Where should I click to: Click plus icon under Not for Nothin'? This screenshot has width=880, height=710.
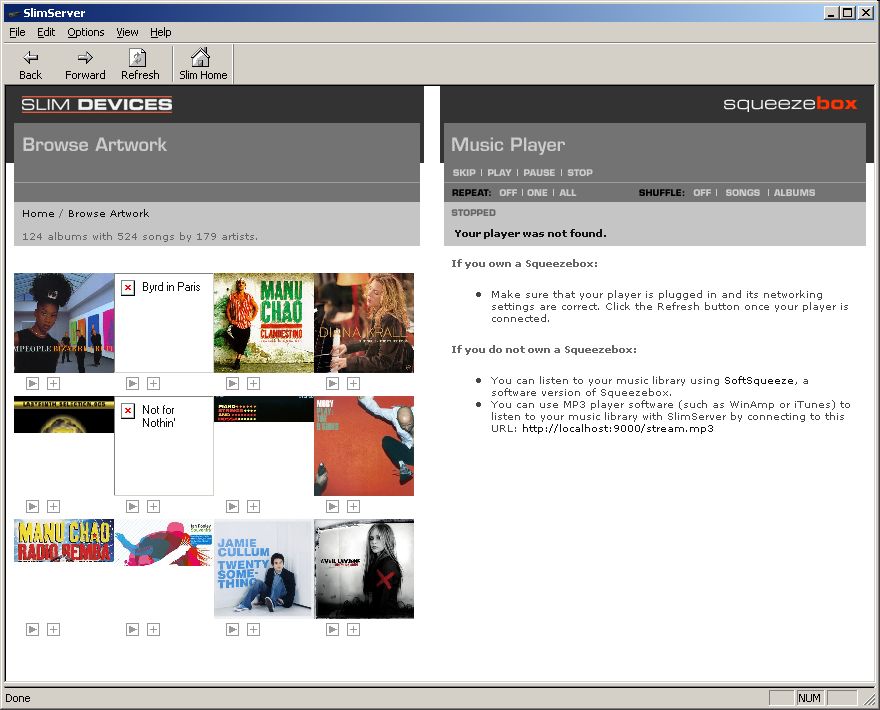pyautogui.click(x=153, y=506)
